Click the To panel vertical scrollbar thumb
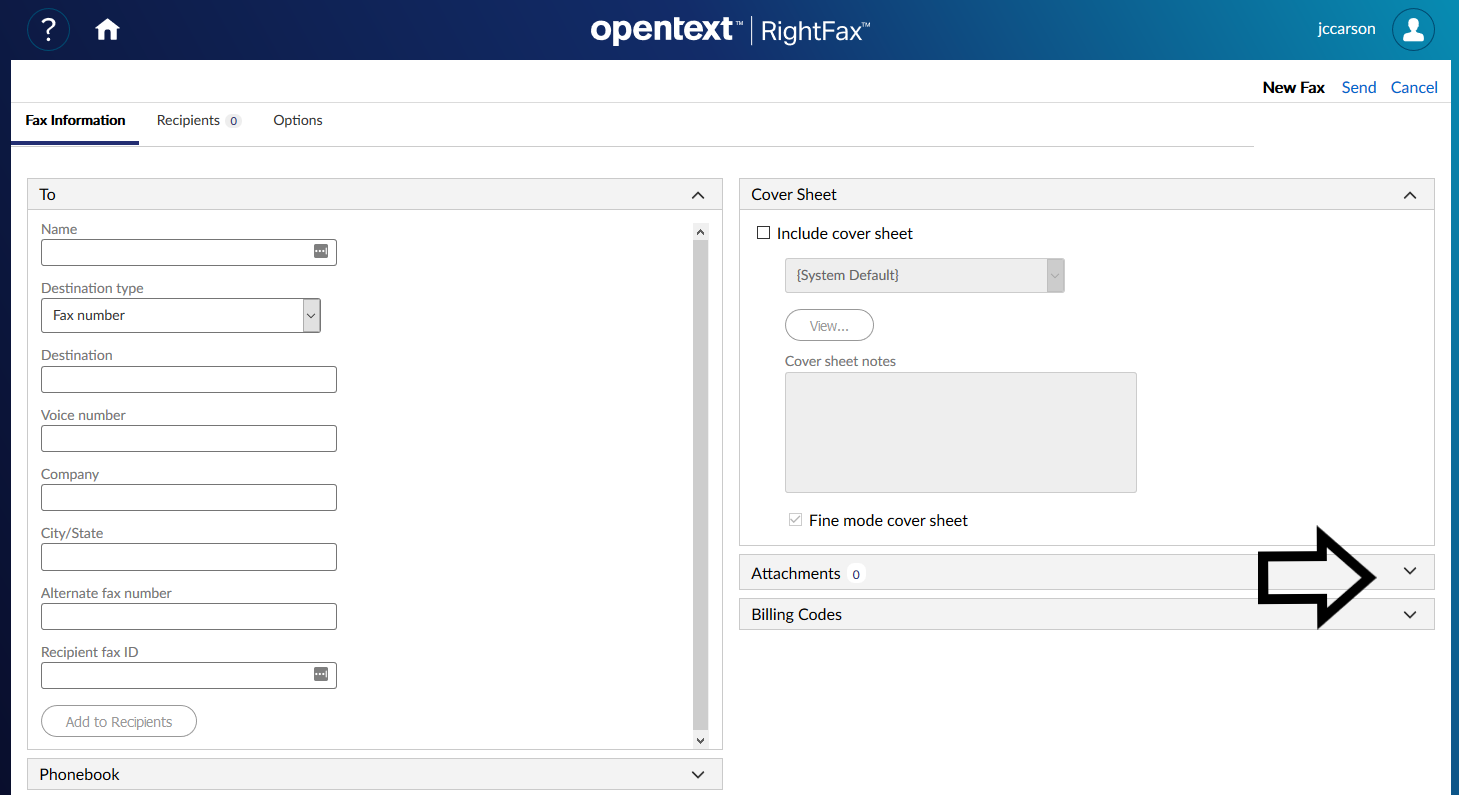This screenshot has height=795, width=1459. click(700, 485)
